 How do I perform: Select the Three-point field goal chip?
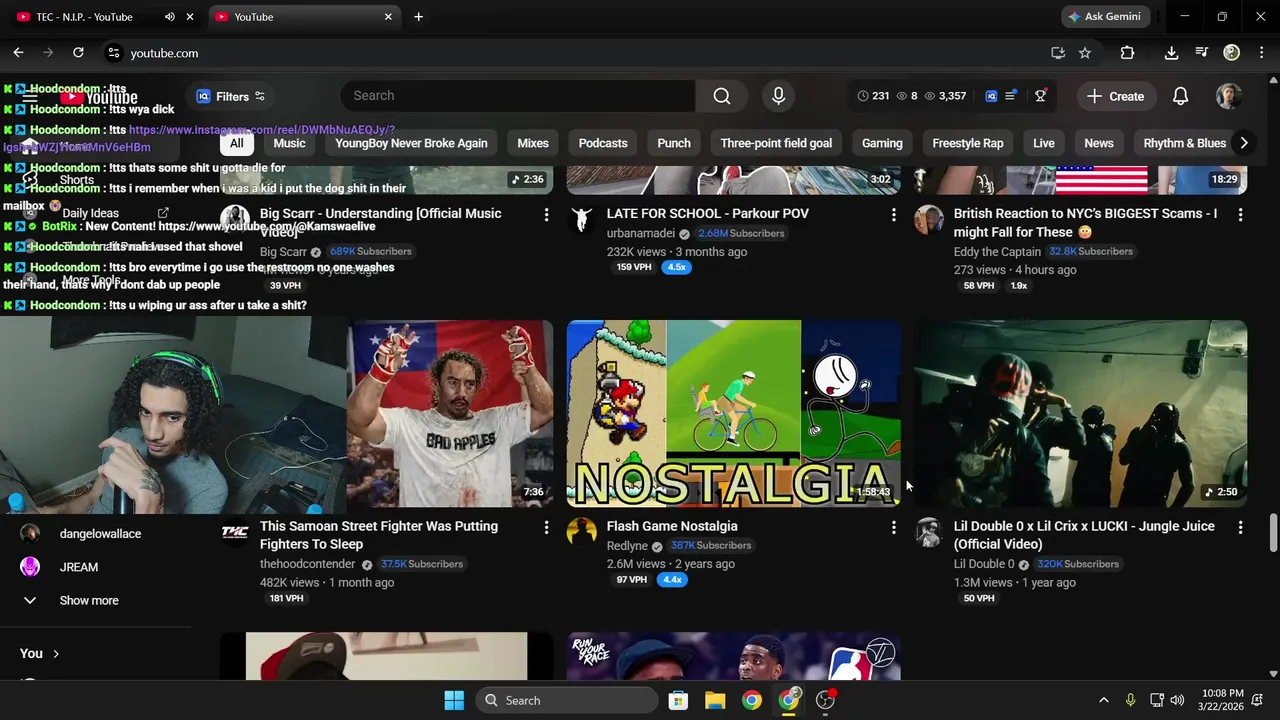776,143
